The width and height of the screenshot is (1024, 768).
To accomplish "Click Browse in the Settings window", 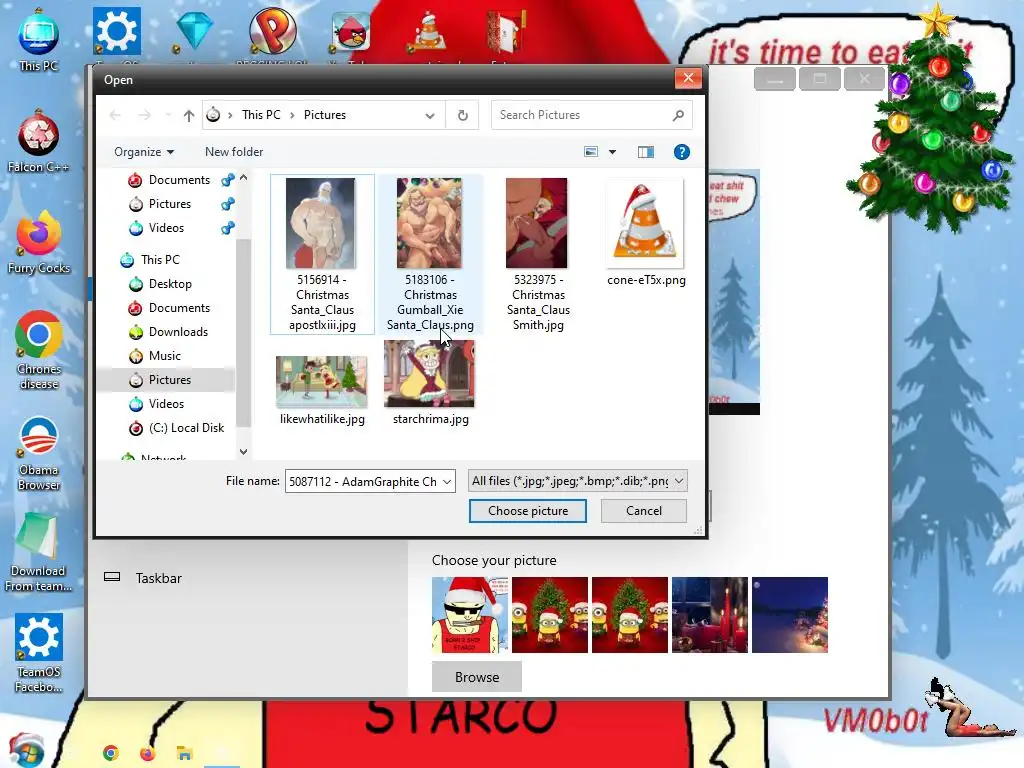I will [477, 677].
